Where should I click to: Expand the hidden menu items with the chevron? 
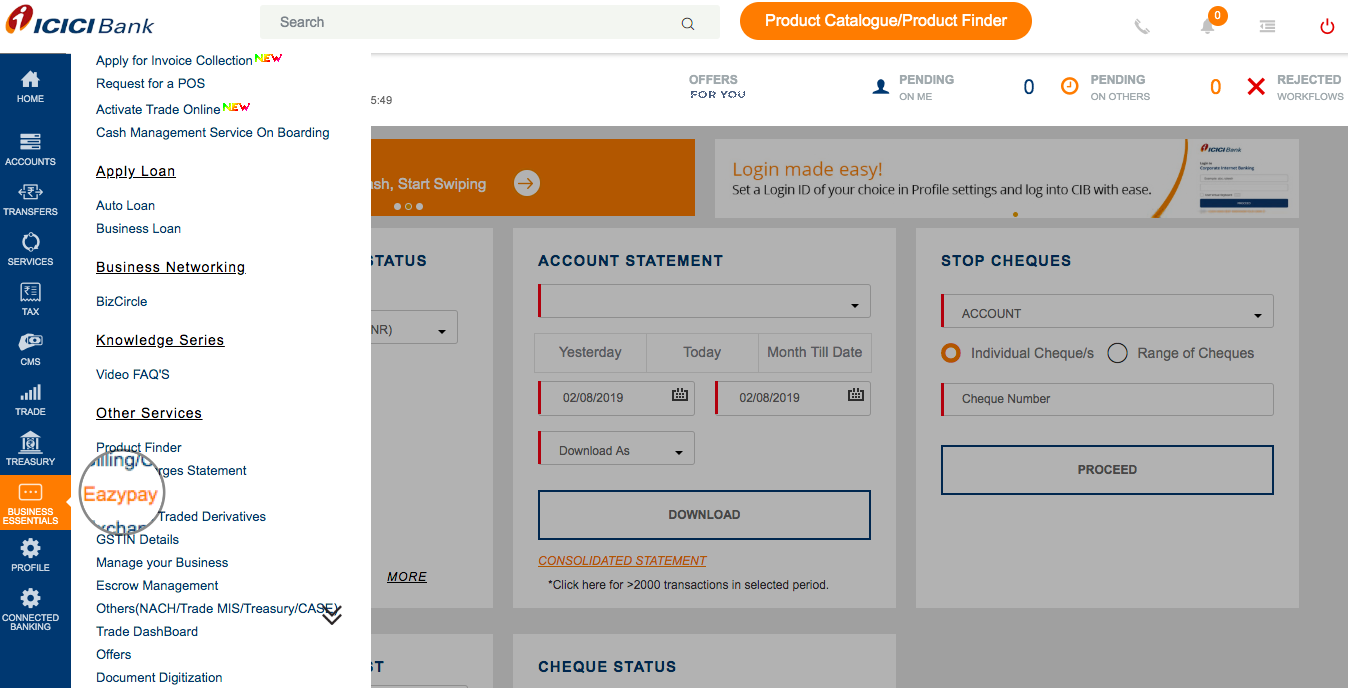pyautogui.click(x=331, y=615)
